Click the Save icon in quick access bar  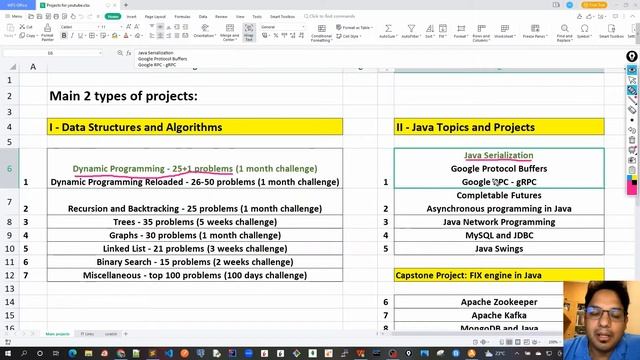click(39, 16)
